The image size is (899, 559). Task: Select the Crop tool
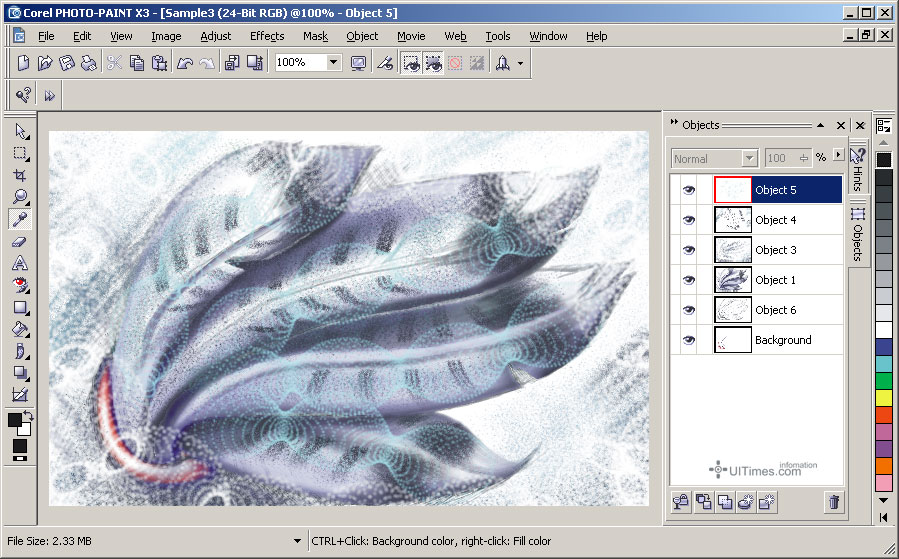[21, 175]
